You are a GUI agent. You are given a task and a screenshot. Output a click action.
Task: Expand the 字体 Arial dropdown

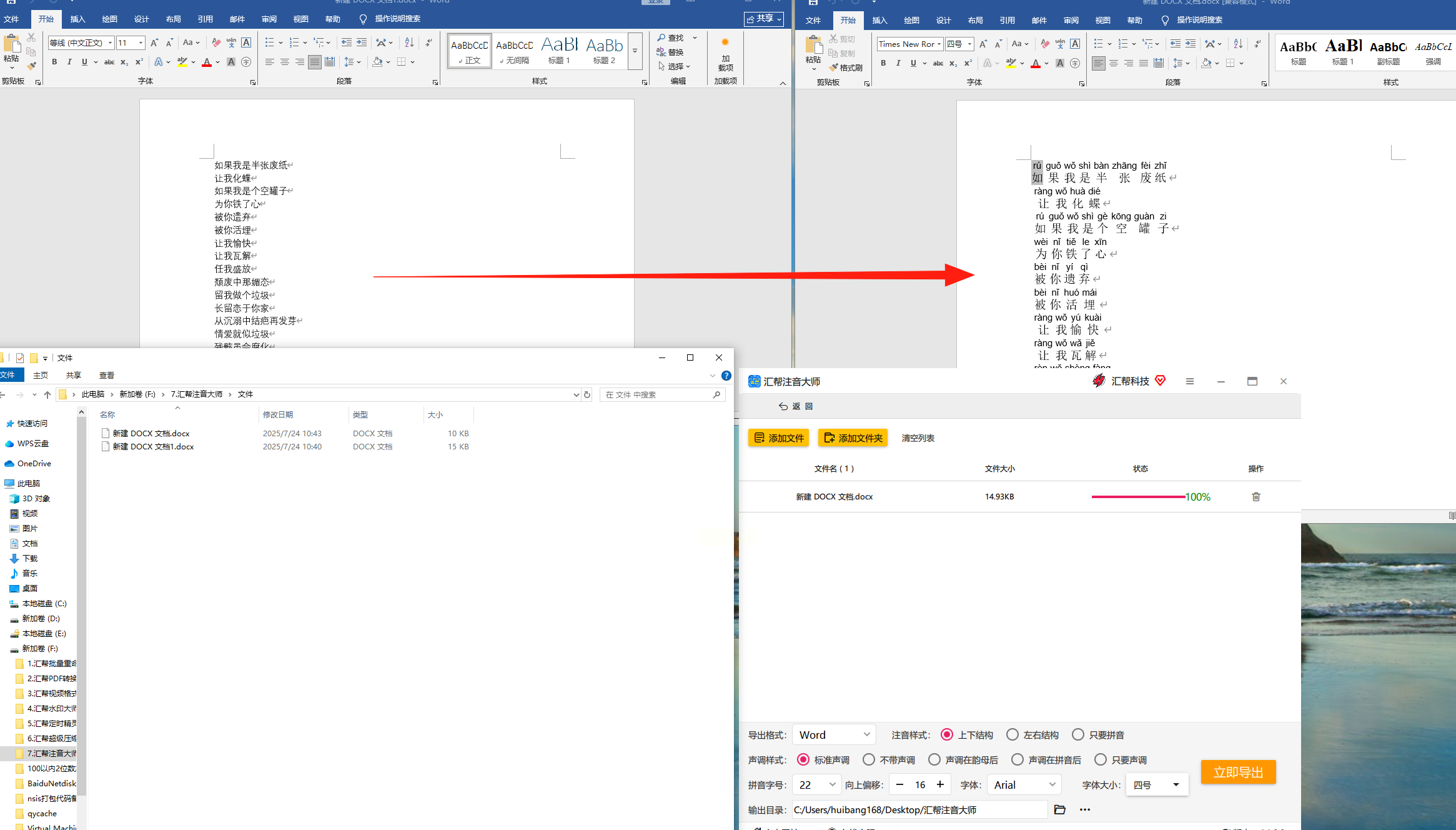[1024, 785]
